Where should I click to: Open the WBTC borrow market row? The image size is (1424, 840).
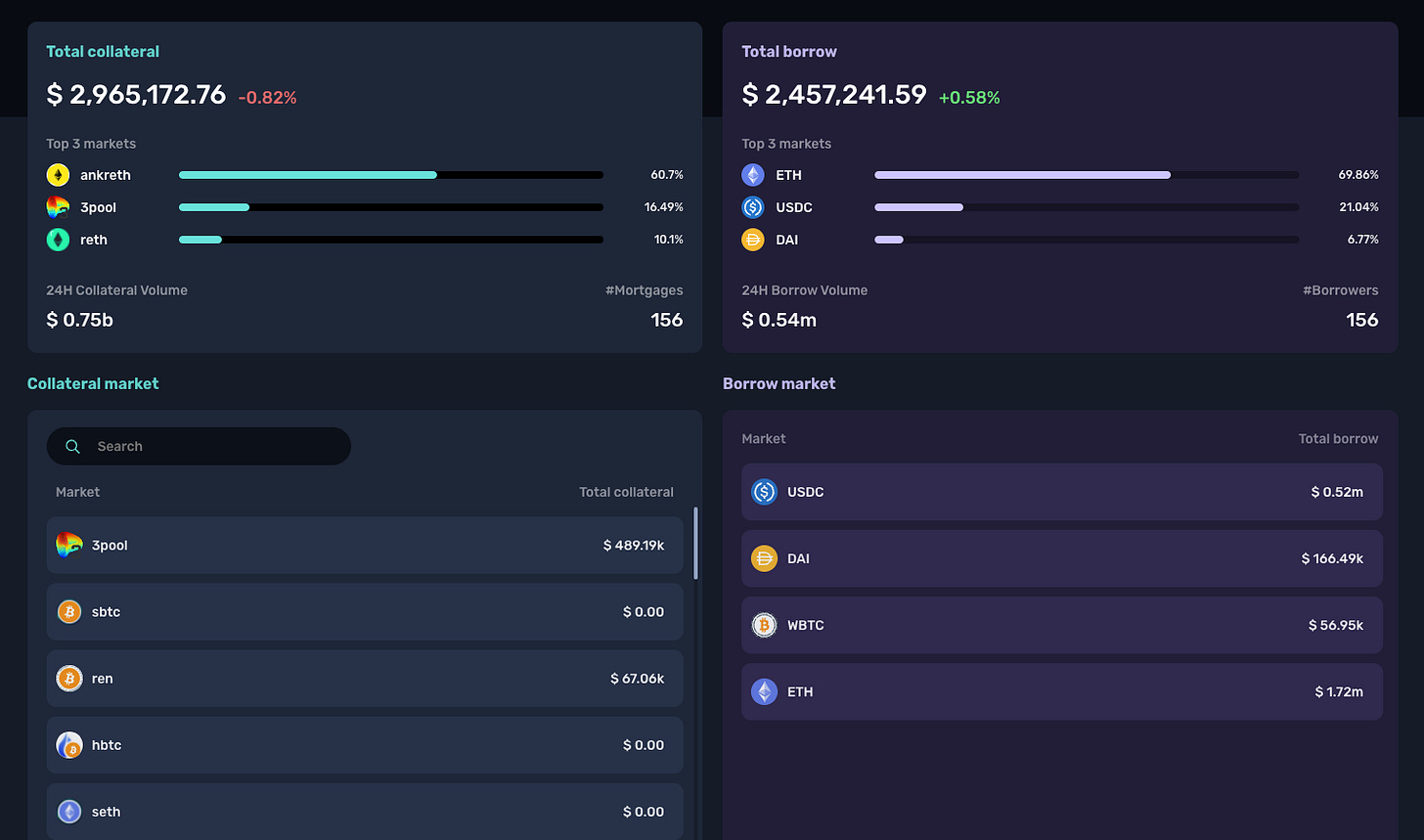click(x=1062, y=625)
